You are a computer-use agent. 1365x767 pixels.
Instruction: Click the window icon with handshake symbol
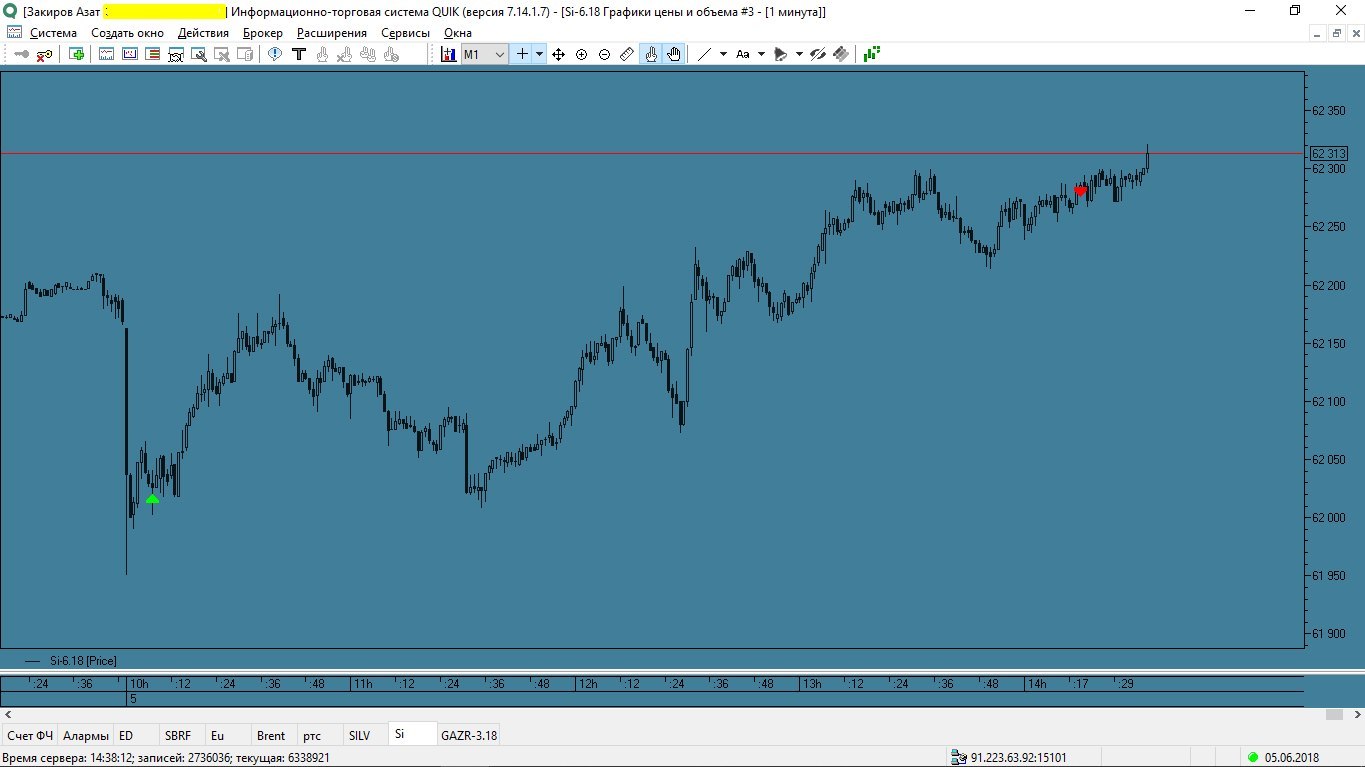click(176, 54)
